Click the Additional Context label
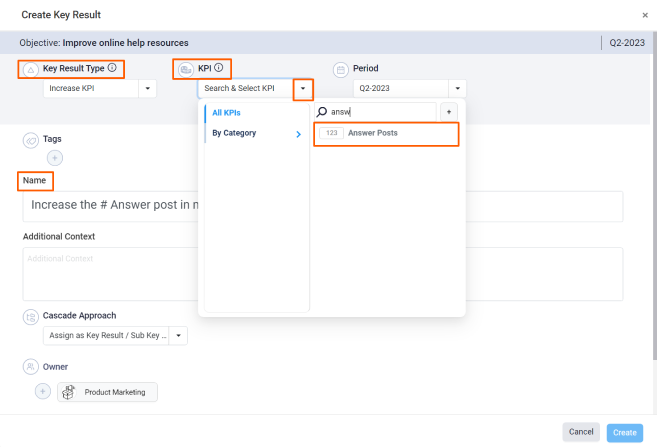Viewport: 657px width, 447px height. [x=59, y=236]
